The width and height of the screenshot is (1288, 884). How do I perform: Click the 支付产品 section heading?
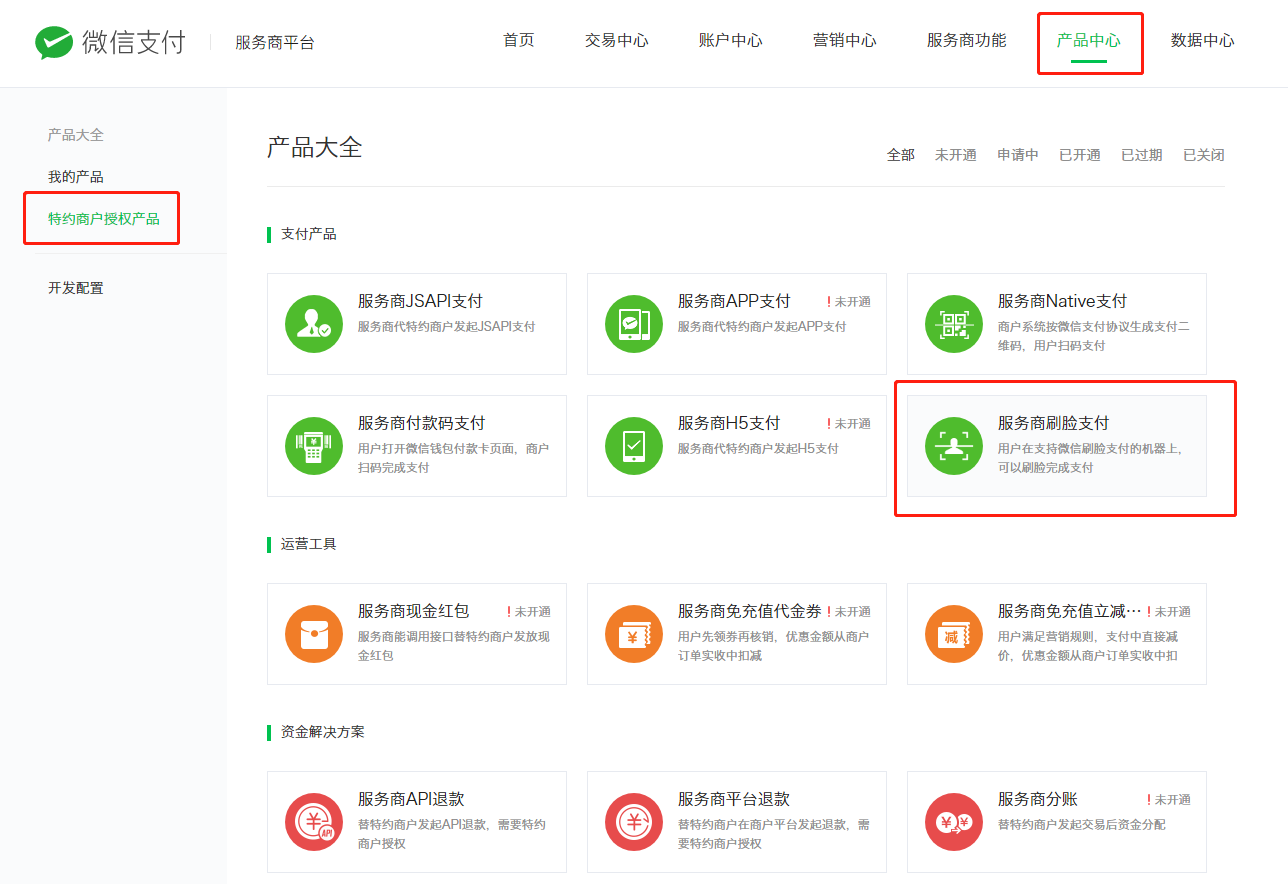tap(309, 234)
